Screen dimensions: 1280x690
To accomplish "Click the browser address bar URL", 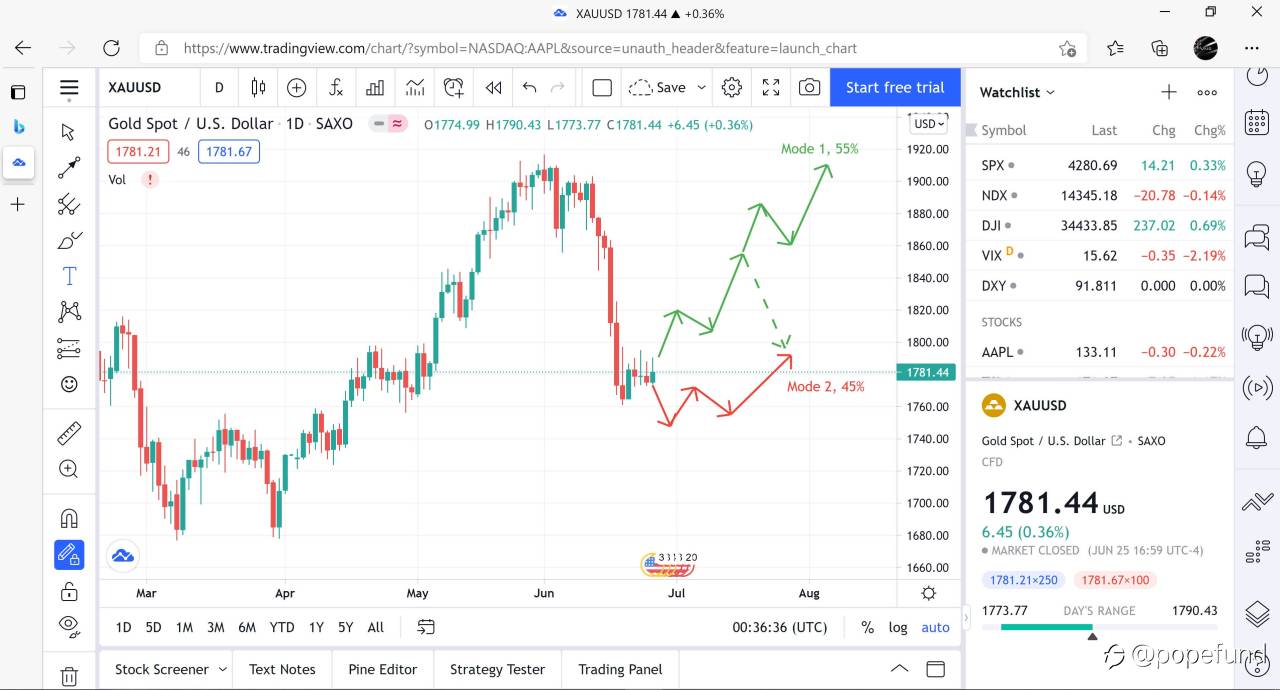I will point(520,48).
